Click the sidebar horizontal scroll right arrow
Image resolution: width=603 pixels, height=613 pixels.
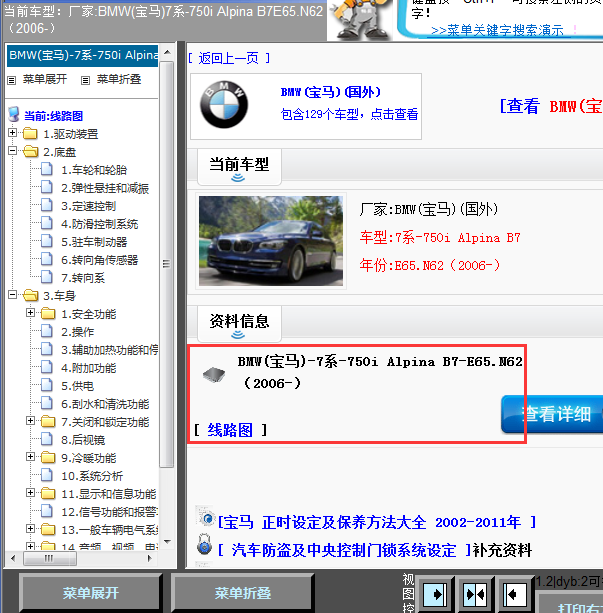[x=150, y=558]
